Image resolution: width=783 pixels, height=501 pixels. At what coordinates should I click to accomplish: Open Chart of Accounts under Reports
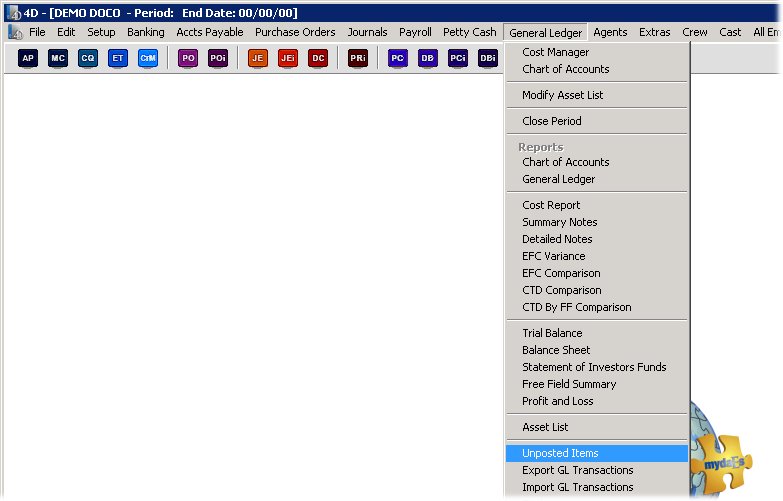pyautogui.click(x=597, y=162)
